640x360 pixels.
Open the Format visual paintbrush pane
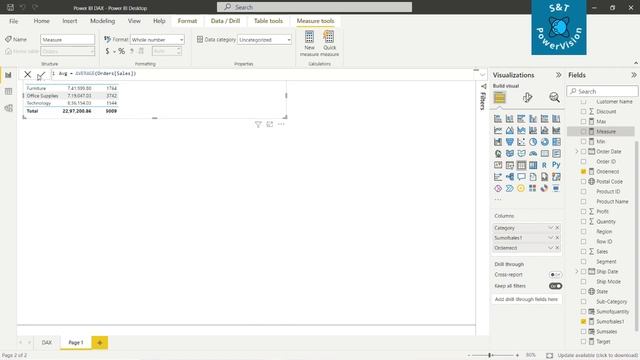point(527,98)
